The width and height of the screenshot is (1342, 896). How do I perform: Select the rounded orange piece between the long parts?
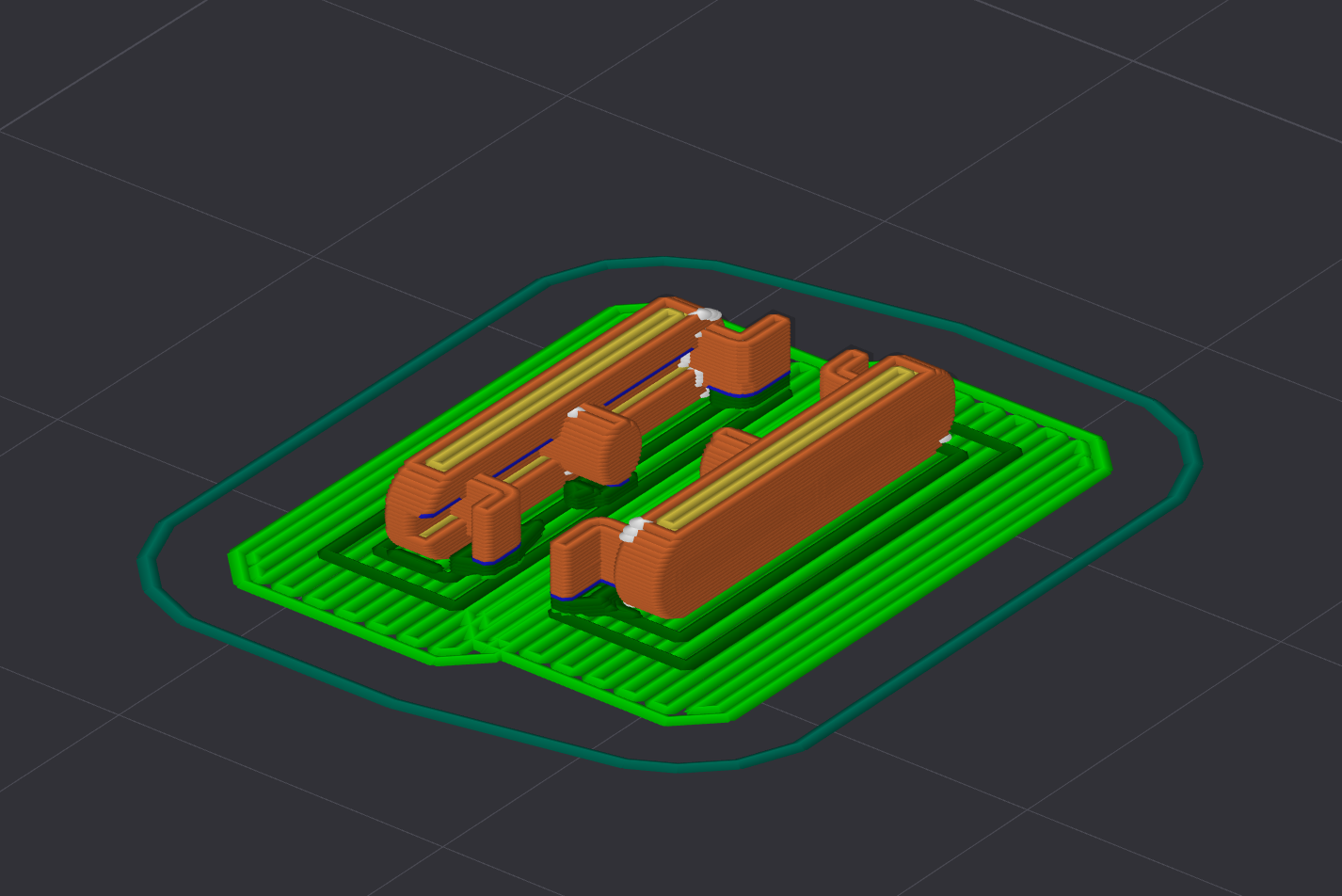pyautogui.click(x=599, y=444)
